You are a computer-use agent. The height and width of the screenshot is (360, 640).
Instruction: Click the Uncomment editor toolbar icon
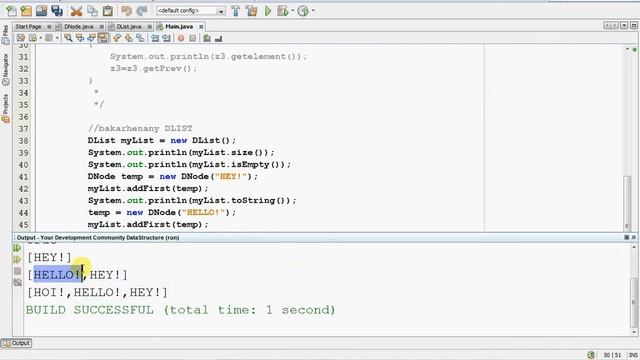[218, 38]
